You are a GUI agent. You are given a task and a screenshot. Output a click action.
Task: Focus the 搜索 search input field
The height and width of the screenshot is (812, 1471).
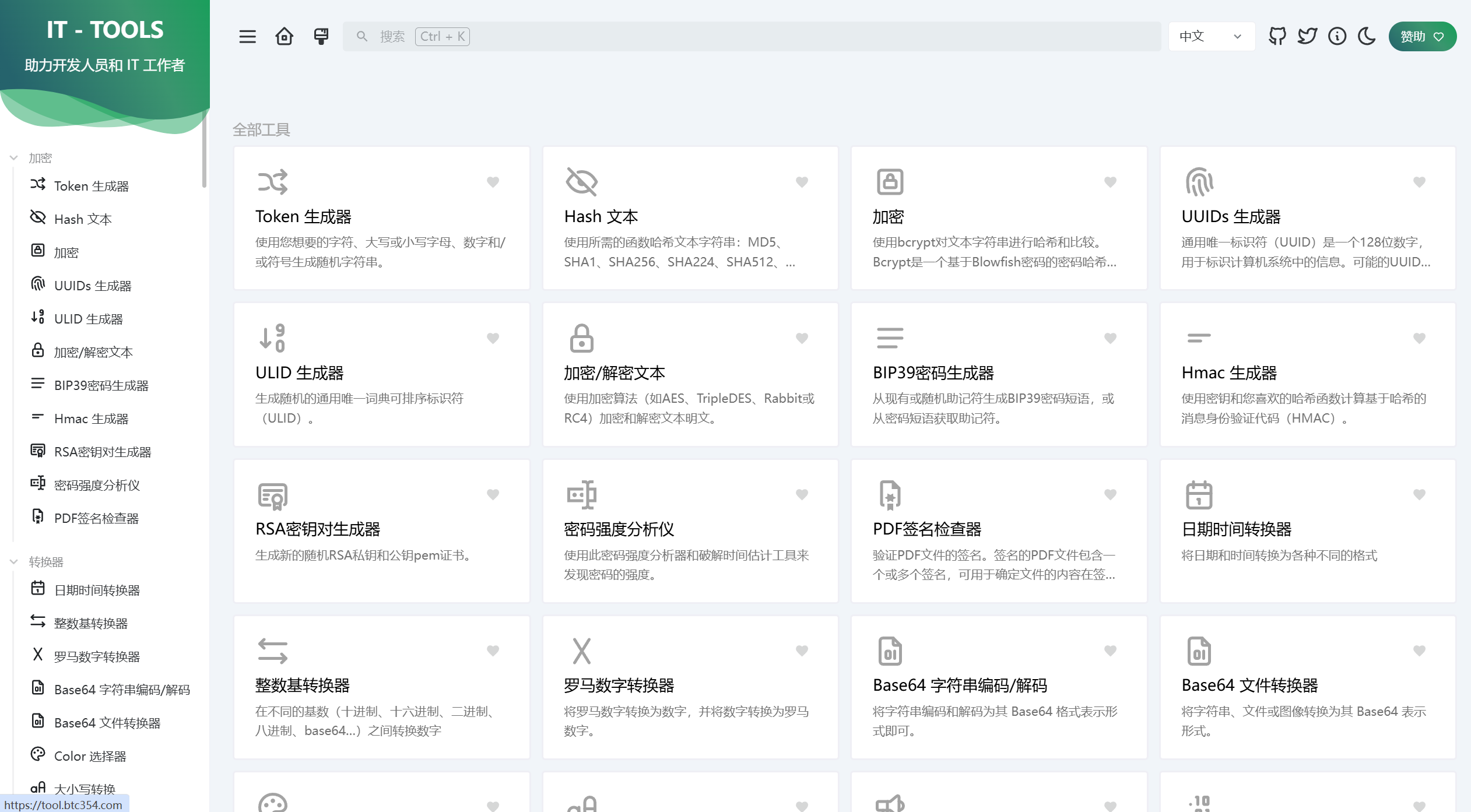(752, 37)
